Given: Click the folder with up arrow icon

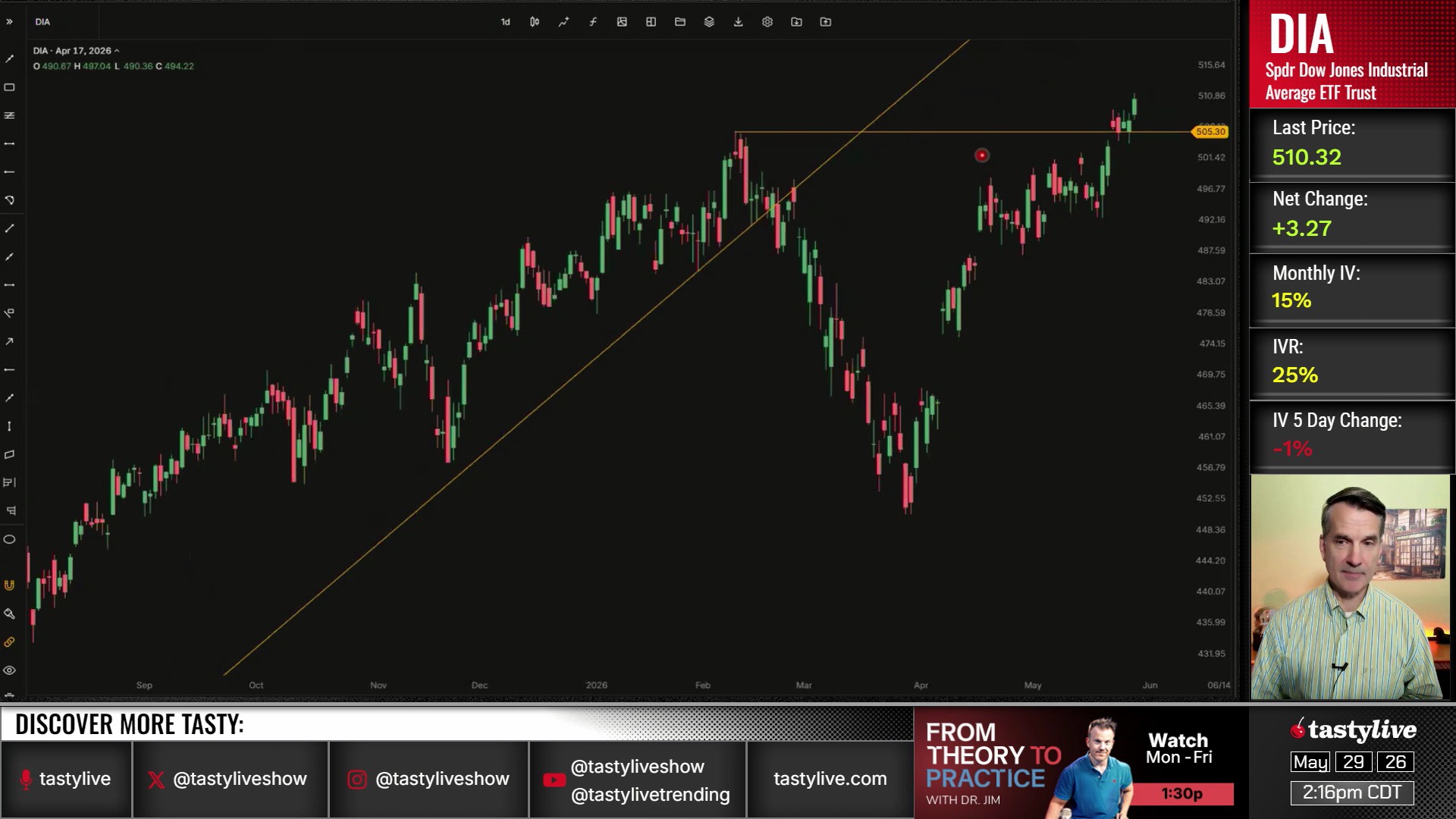Looking at the screenshot, I should pos(826,22).
